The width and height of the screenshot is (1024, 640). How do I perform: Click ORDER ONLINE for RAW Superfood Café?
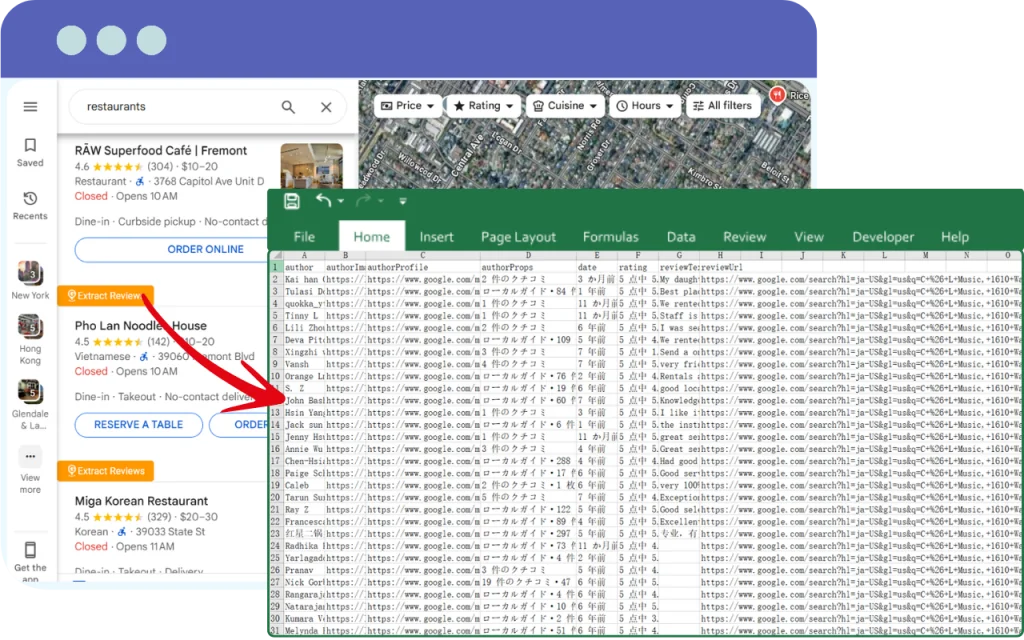click(x=173, y=249)
